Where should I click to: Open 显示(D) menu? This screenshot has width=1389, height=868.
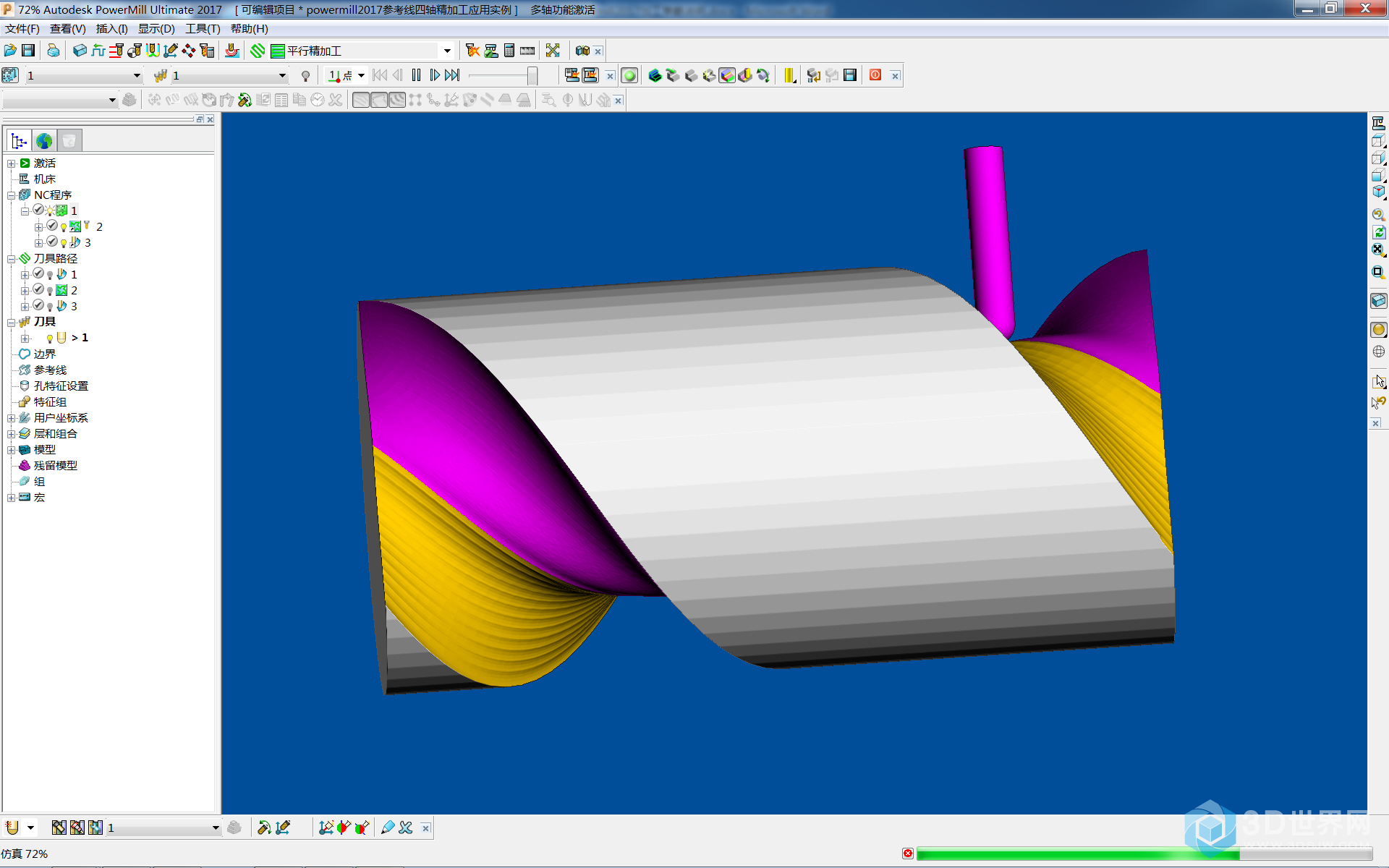(156, 29)
